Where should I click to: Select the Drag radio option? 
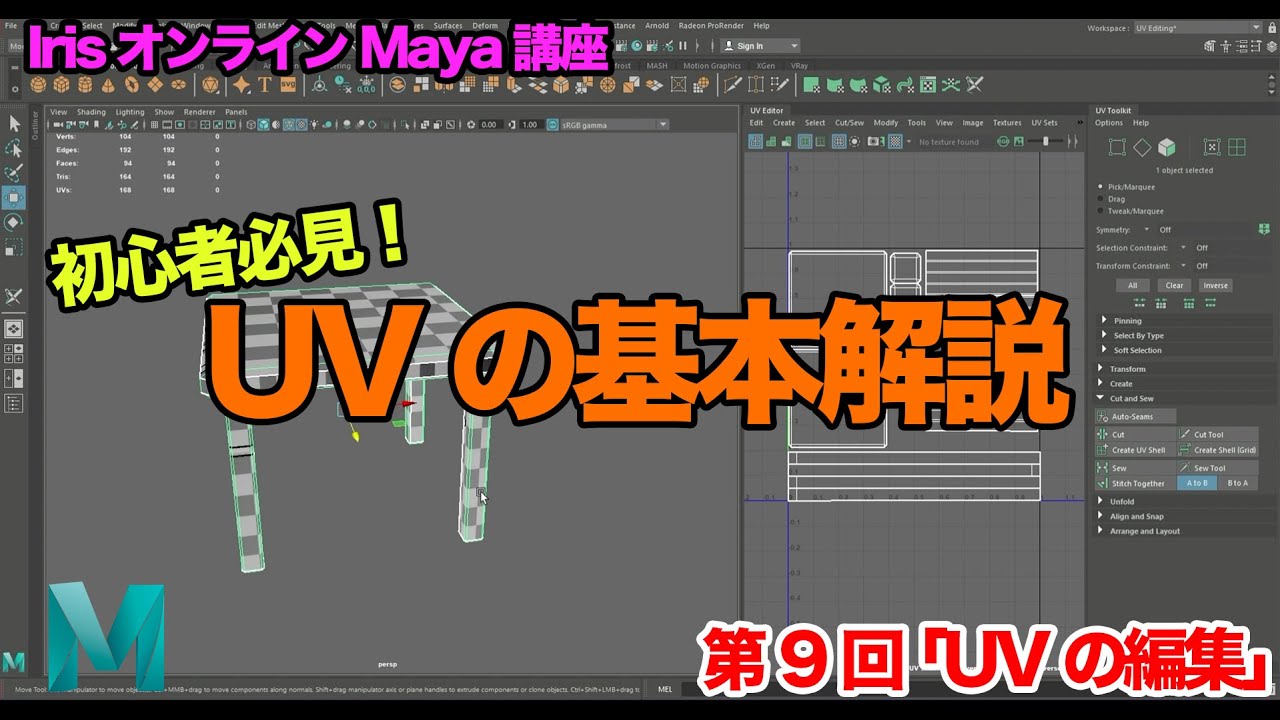point(1102,199)
